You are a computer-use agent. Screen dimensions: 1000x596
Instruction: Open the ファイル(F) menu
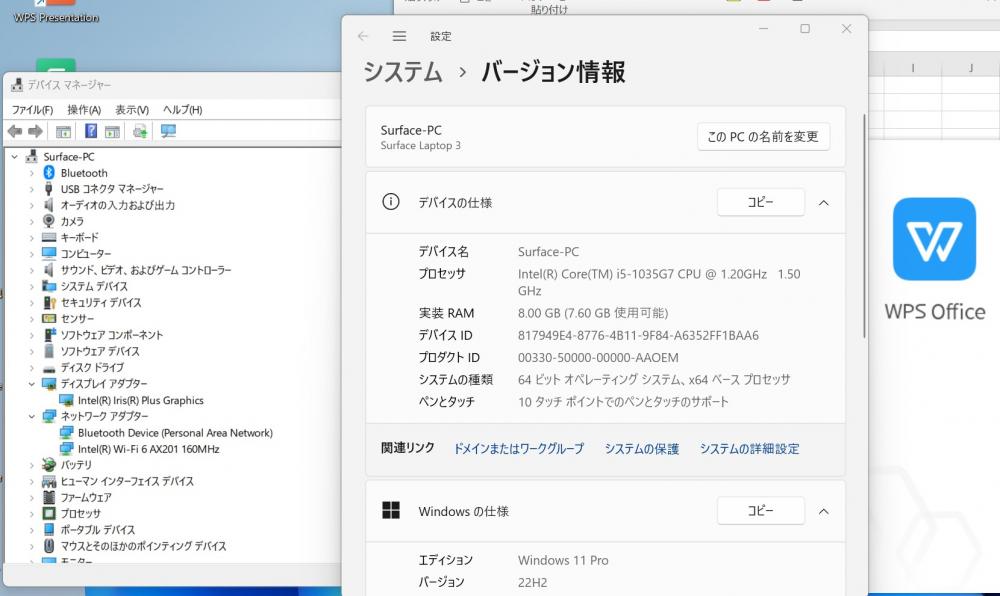[x=33, y=110]
